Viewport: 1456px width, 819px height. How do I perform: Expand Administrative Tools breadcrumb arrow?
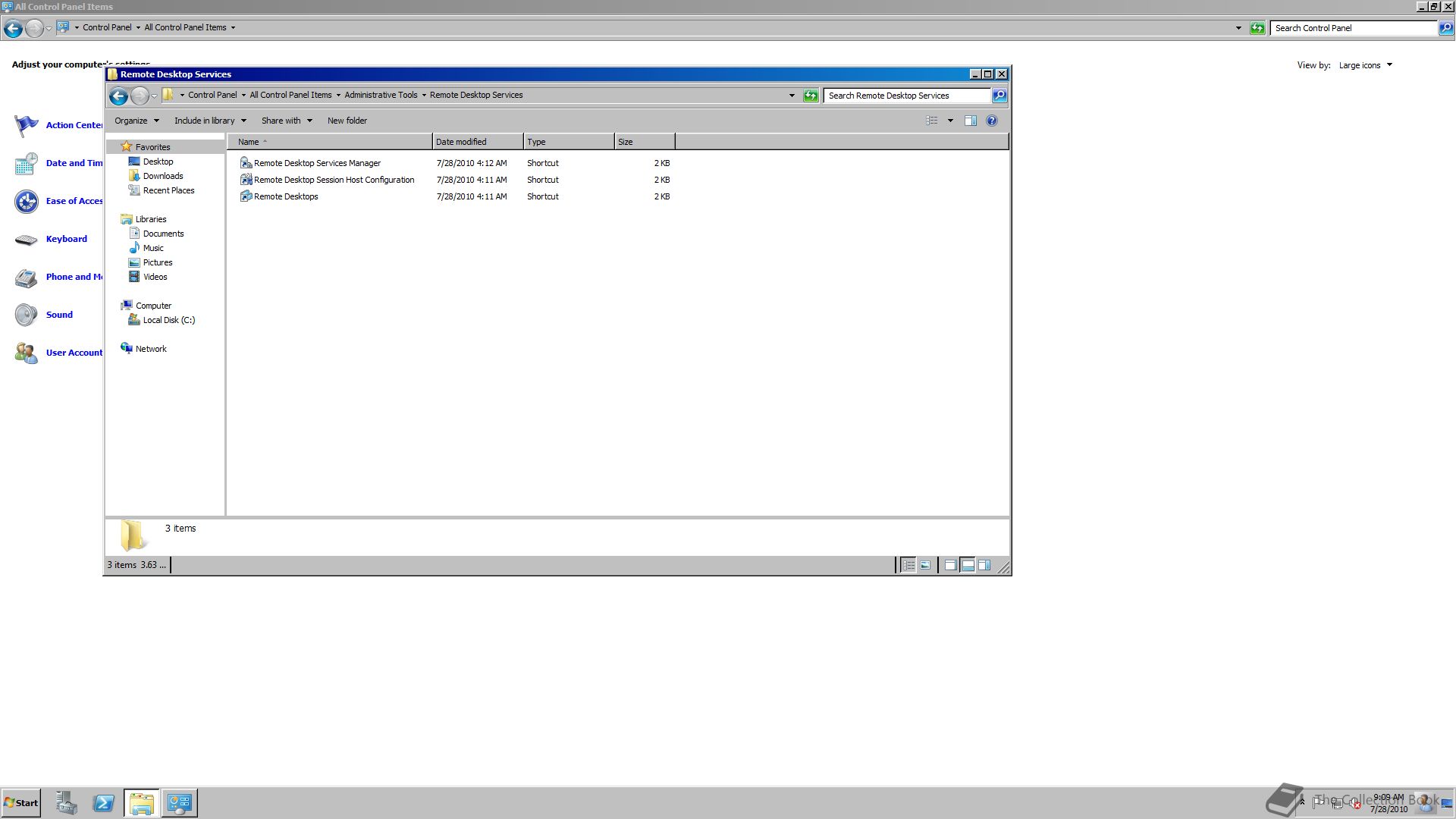(x=424, y=96)
